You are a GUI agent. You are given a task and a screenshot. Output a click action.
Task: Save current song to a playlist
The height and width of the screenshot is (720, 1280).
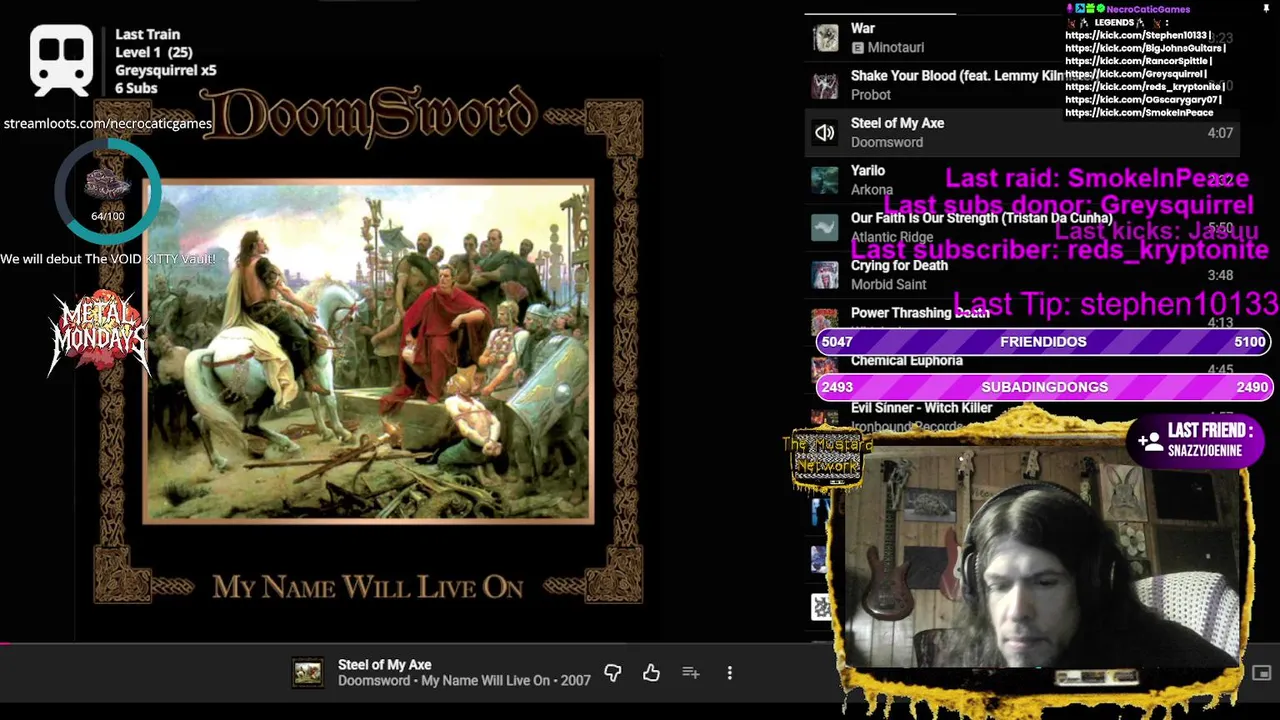(690, 673)
